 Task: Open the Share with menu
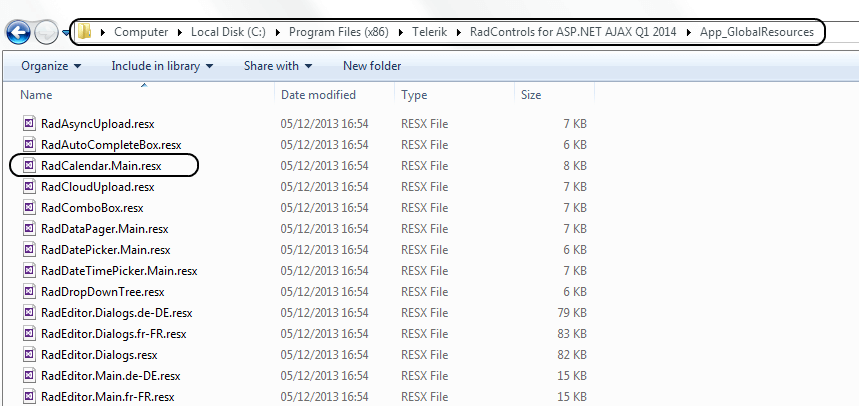coord(278,66)
